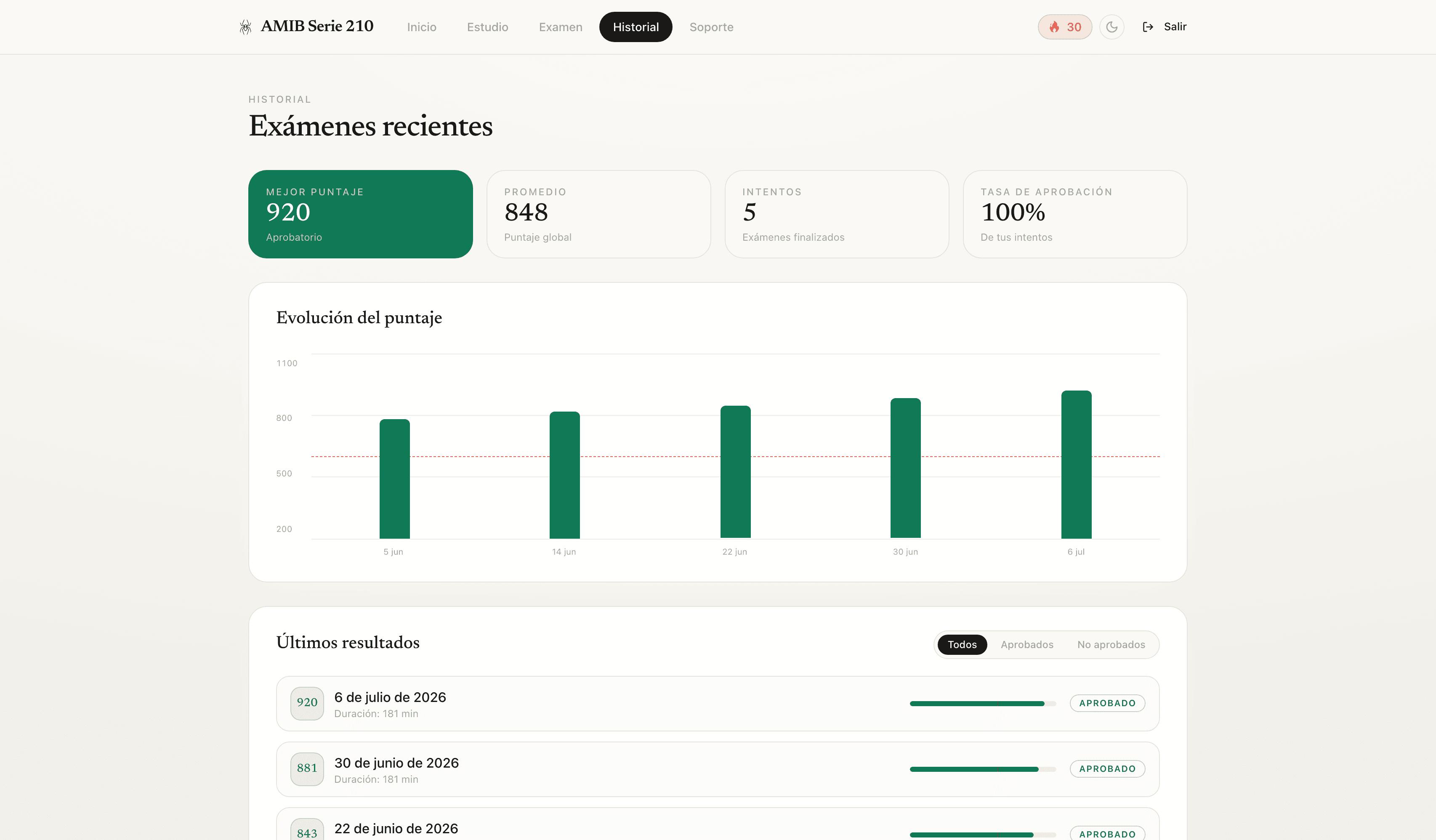This screenshot has height=840, width=1436.
Task: Click the flame streak badge showing 30
Action: (1064, 27)
